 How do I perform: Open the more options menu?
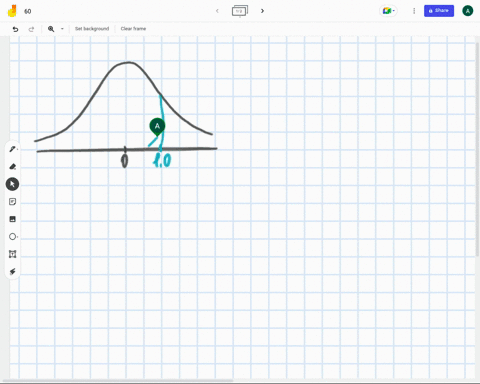coord(414,11)
